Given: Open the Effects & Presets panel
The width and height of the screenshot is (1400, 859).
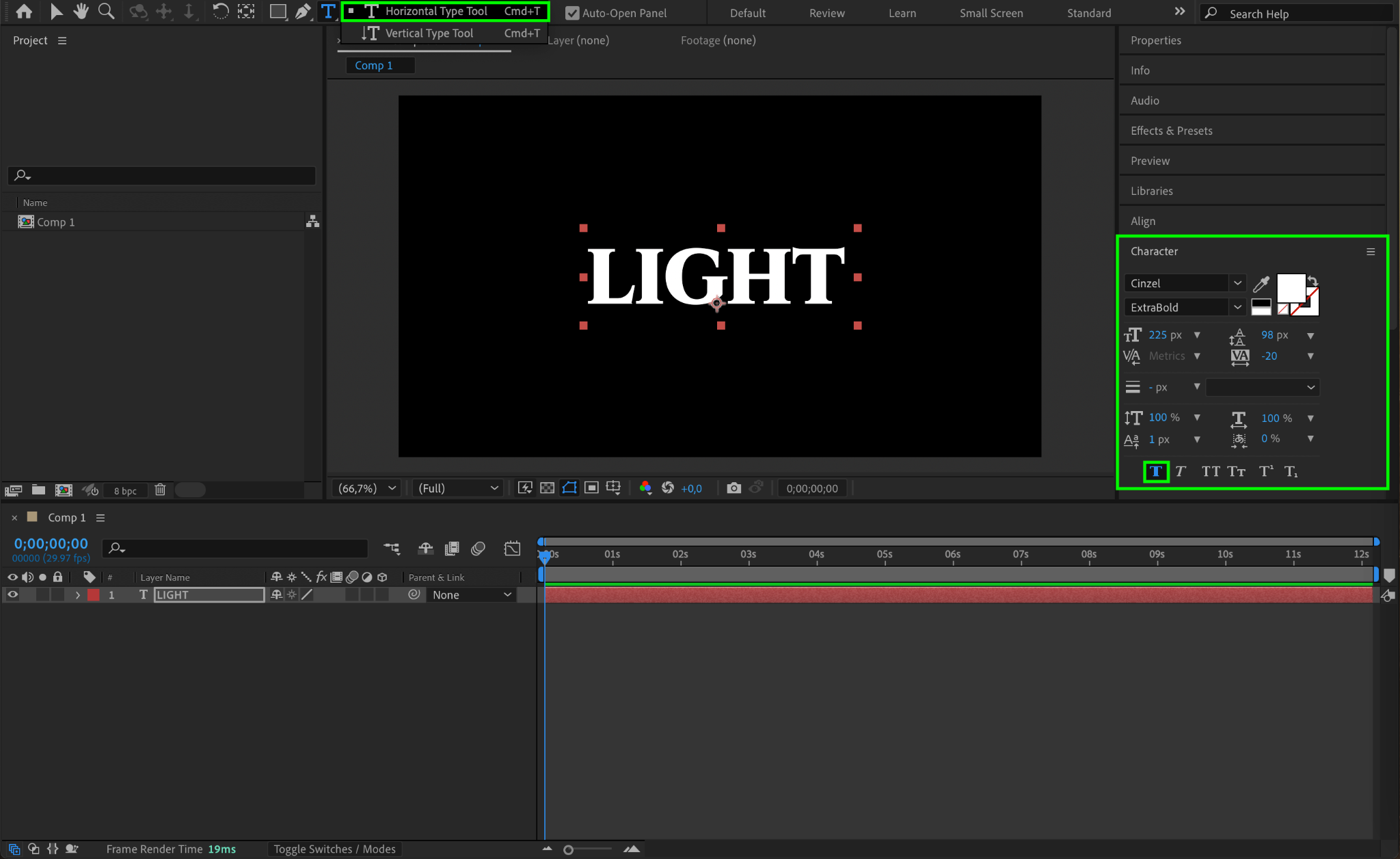Looking at the screenshot, I should (1171, 131).
